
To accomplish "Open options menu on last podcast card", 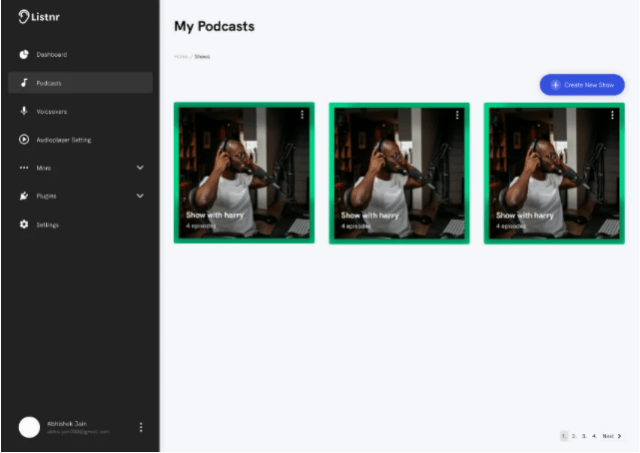I will pyautogui.click(x=612, y=115).
